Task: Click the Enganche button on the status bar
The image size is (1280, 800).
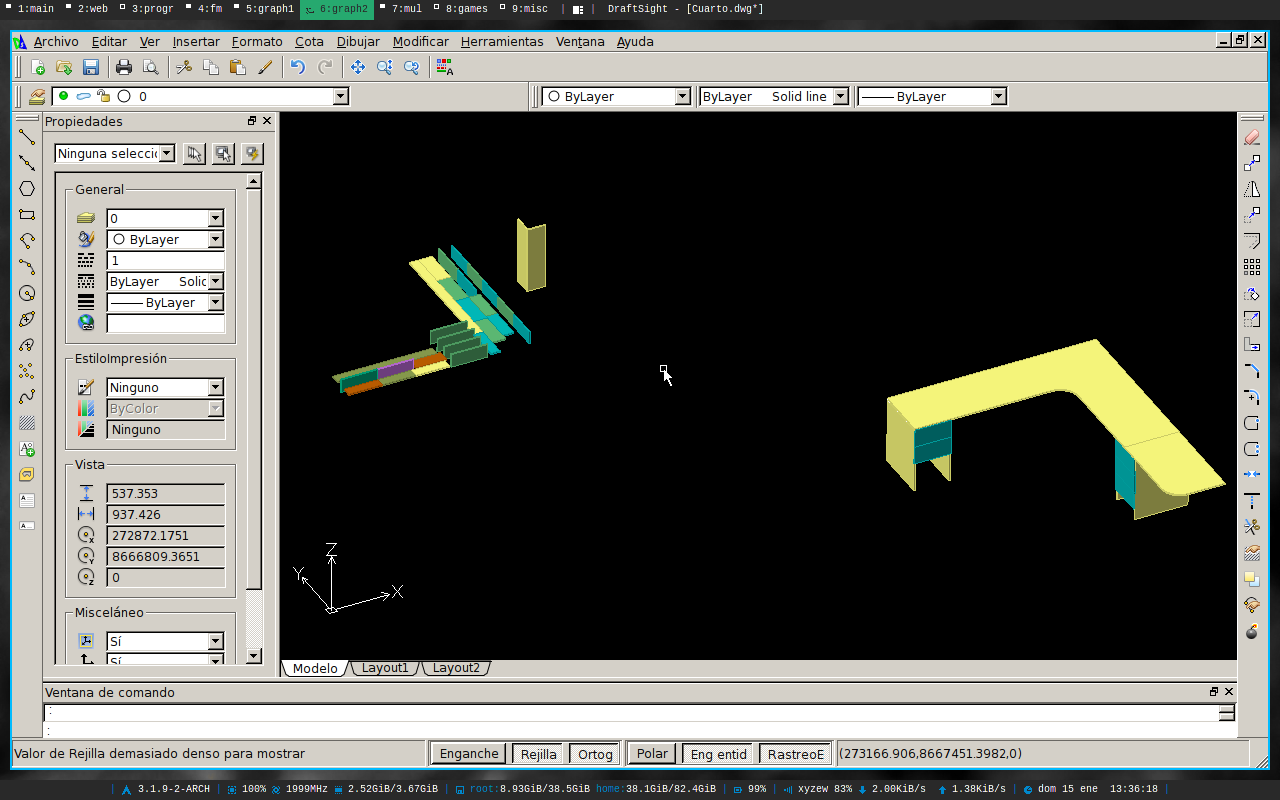Action: pos(468,753)
